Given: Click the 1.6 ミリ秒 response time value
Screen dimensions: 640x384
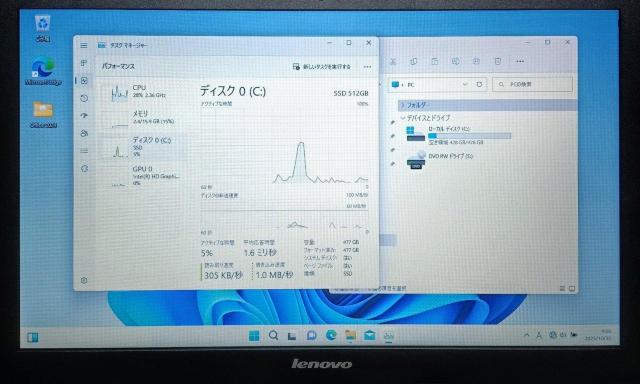Looking at the screenshot, I should coord(260,253).
